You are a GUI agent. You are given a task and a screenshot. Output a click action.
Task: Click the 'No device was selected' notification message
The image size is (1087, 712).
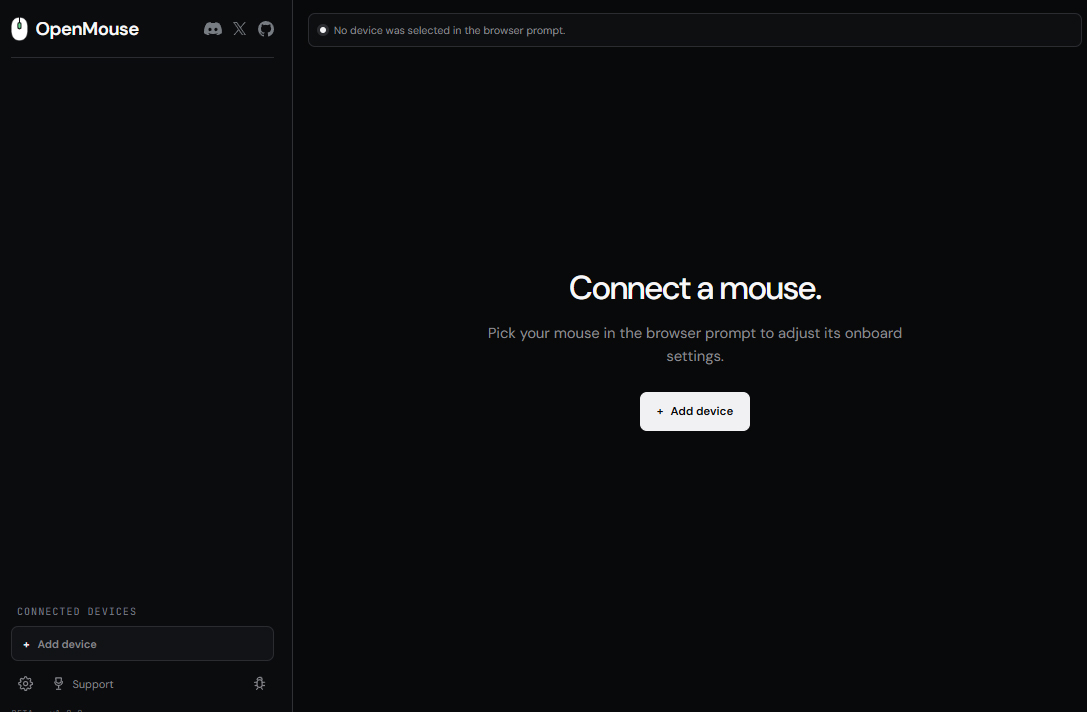pyautogui.click(x=449, y=31)
